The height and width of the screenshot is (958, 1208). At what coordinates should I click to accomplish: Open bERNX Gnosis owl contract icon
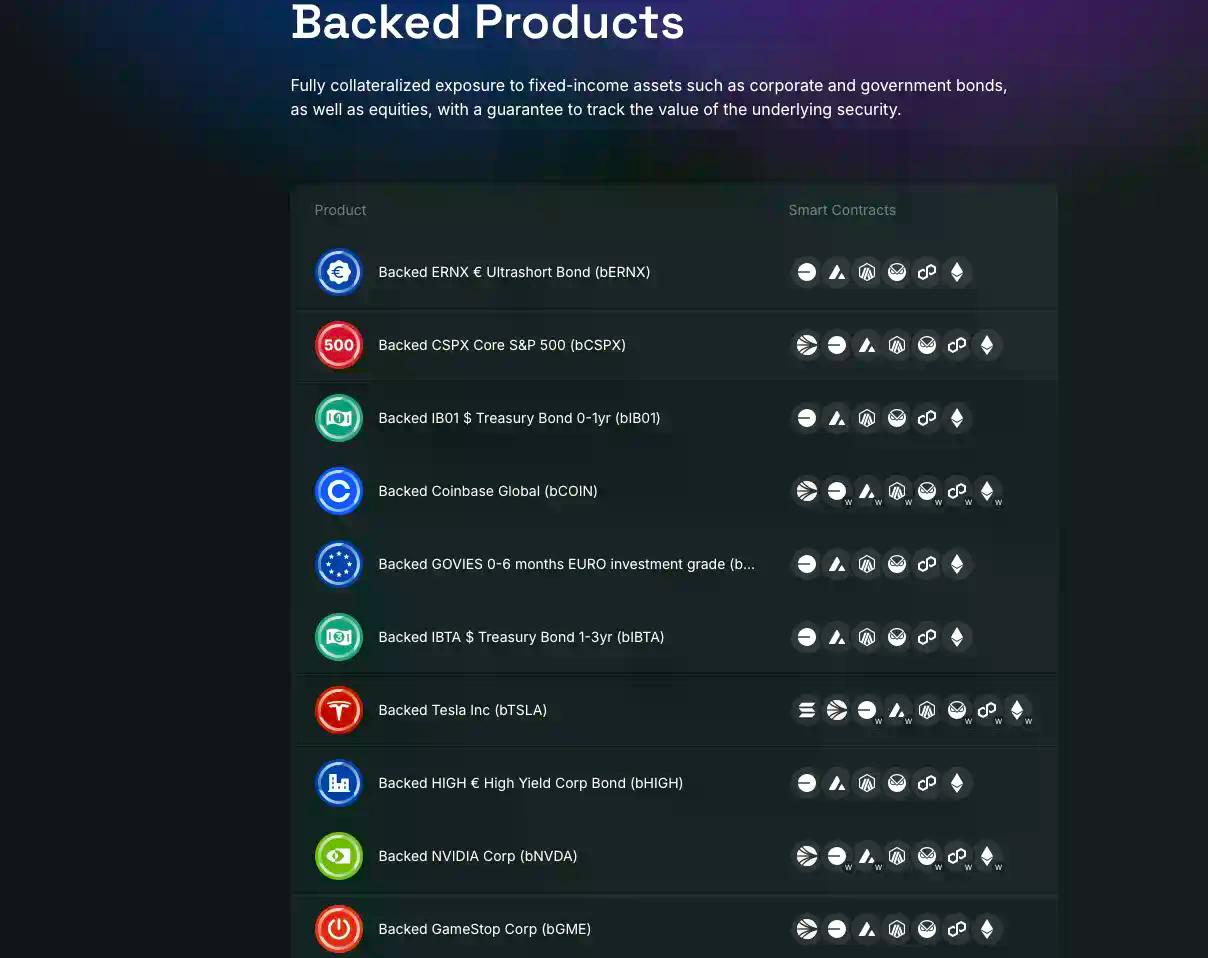point(897,272)
